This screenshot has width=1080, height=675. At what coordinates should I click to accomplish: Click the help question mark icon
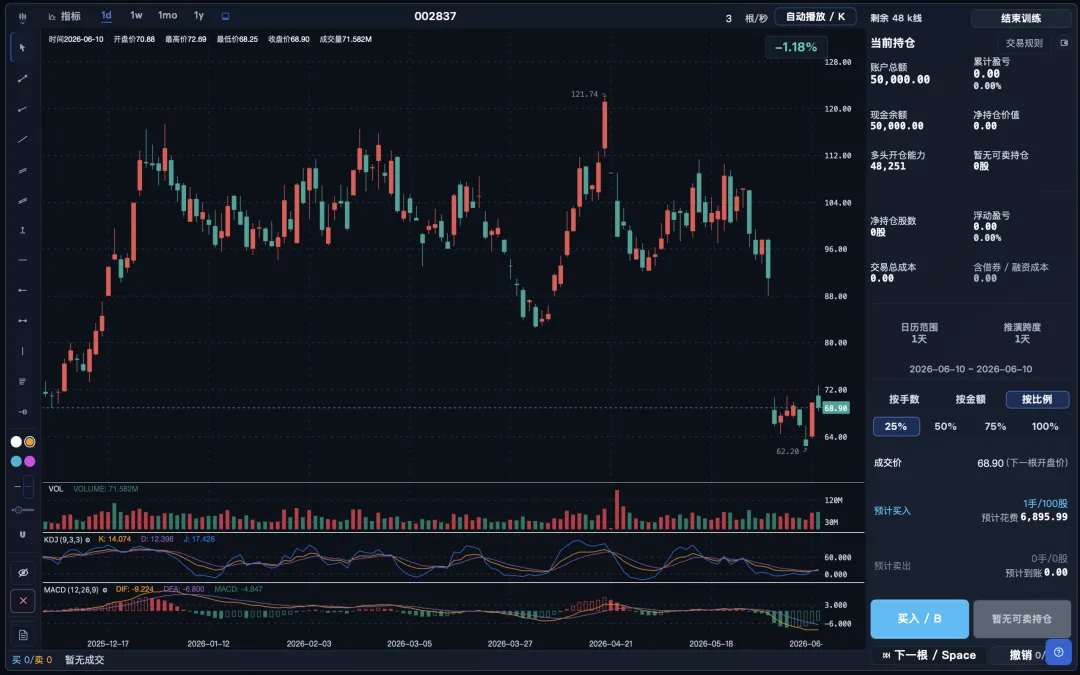[x=1059, y=652]
